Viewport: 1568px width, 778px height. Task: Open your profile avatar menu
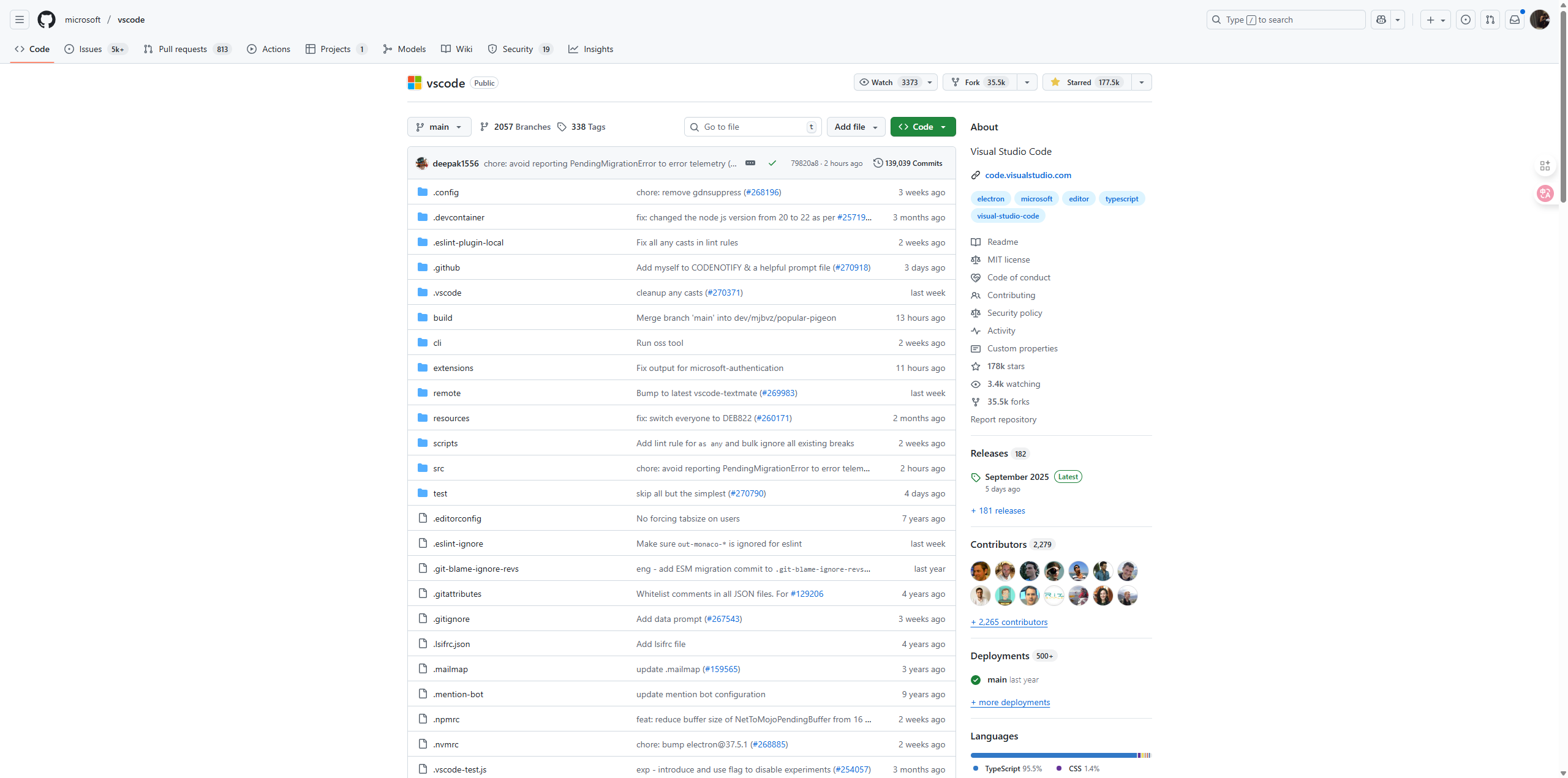pos(1540,19)
